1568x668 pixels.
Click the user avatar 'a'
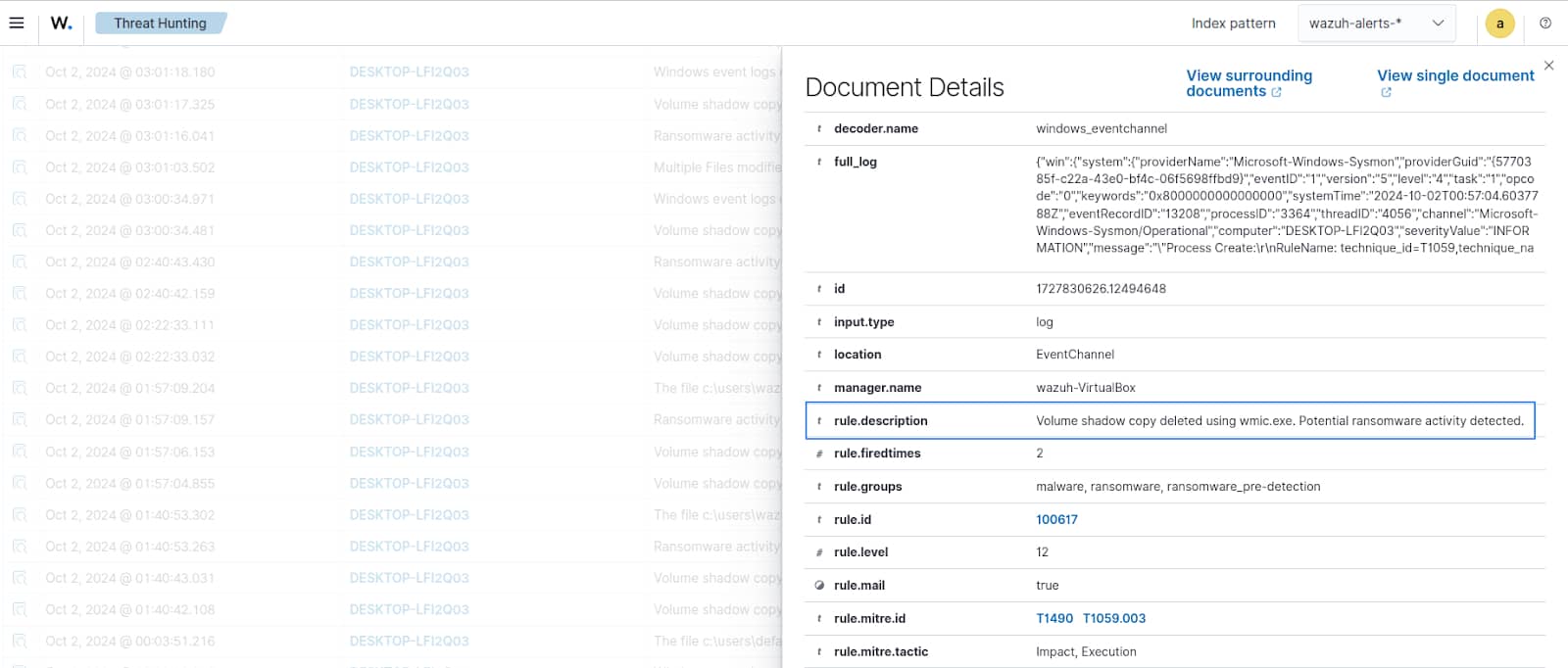pyautogui.click(x=1499, y=24)
